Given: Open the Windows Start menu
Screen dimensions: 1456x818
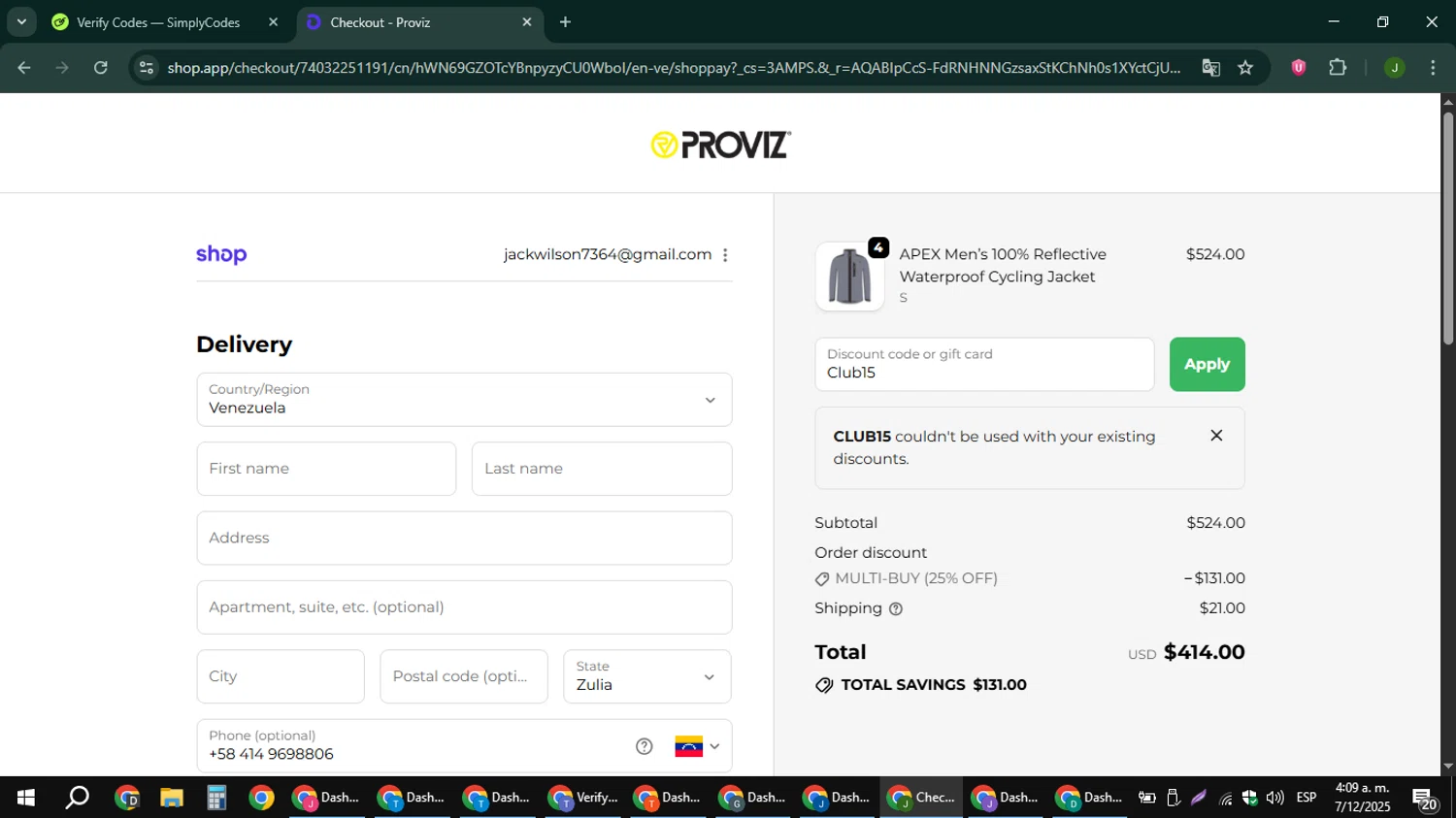Looking at the screenshot, I should [26, 798].
